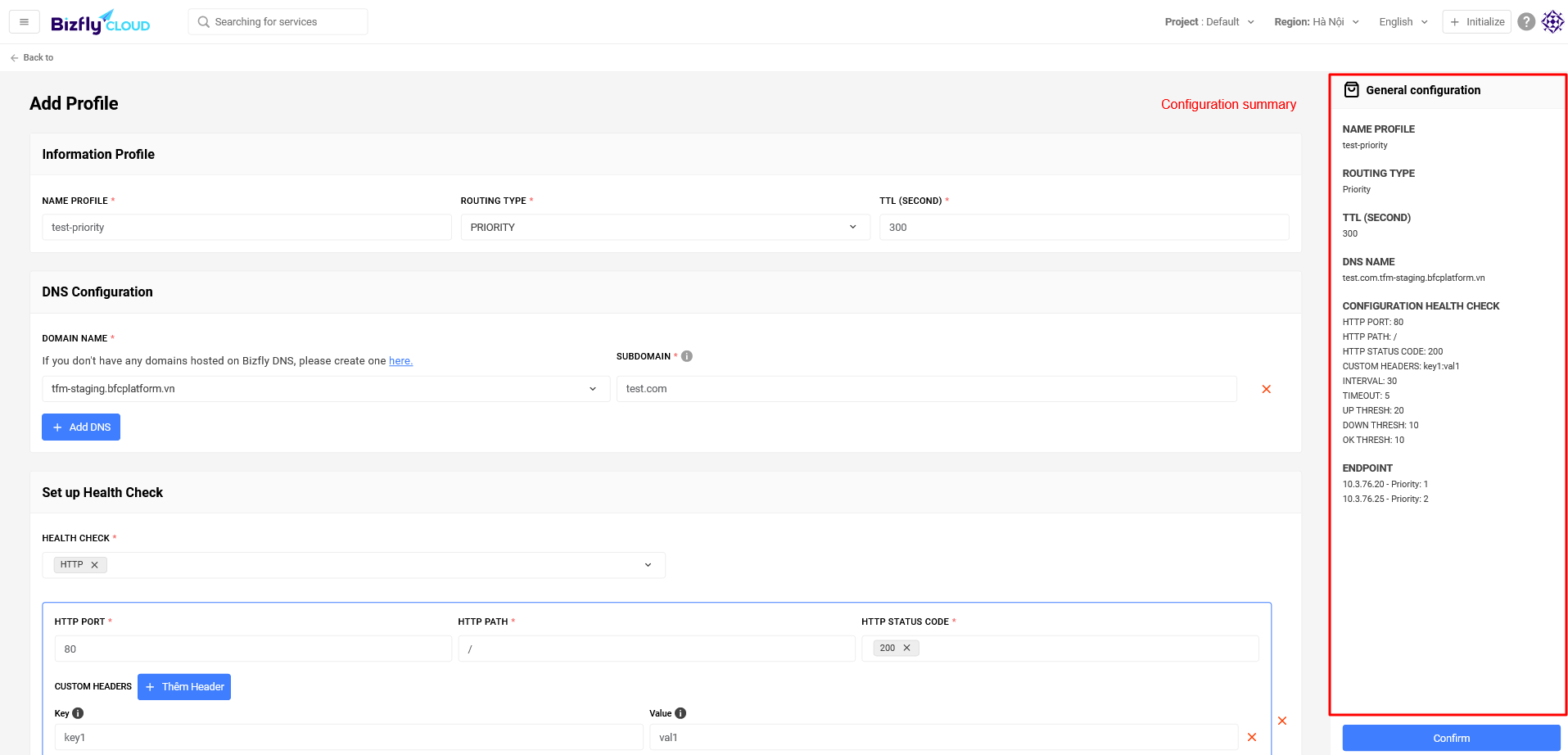Image resolution: width=1568 pixels, height=755 pixels.
Task: Click 'Information Profile' section title
Action: [98, 155]
